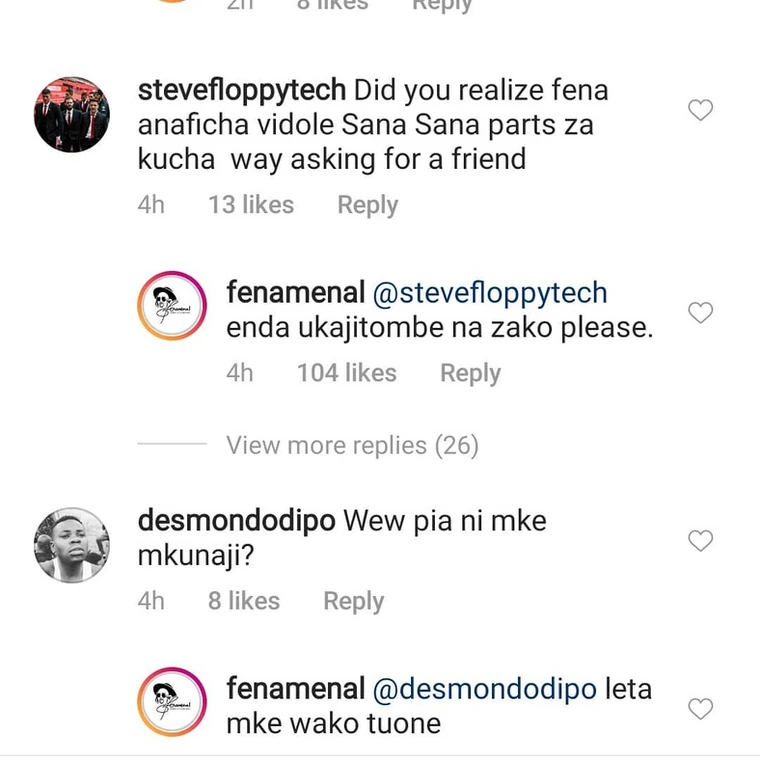Like fenamenal's reply to steveflopytech
This screenshot has height=760, width=760.
click(701, 313)
